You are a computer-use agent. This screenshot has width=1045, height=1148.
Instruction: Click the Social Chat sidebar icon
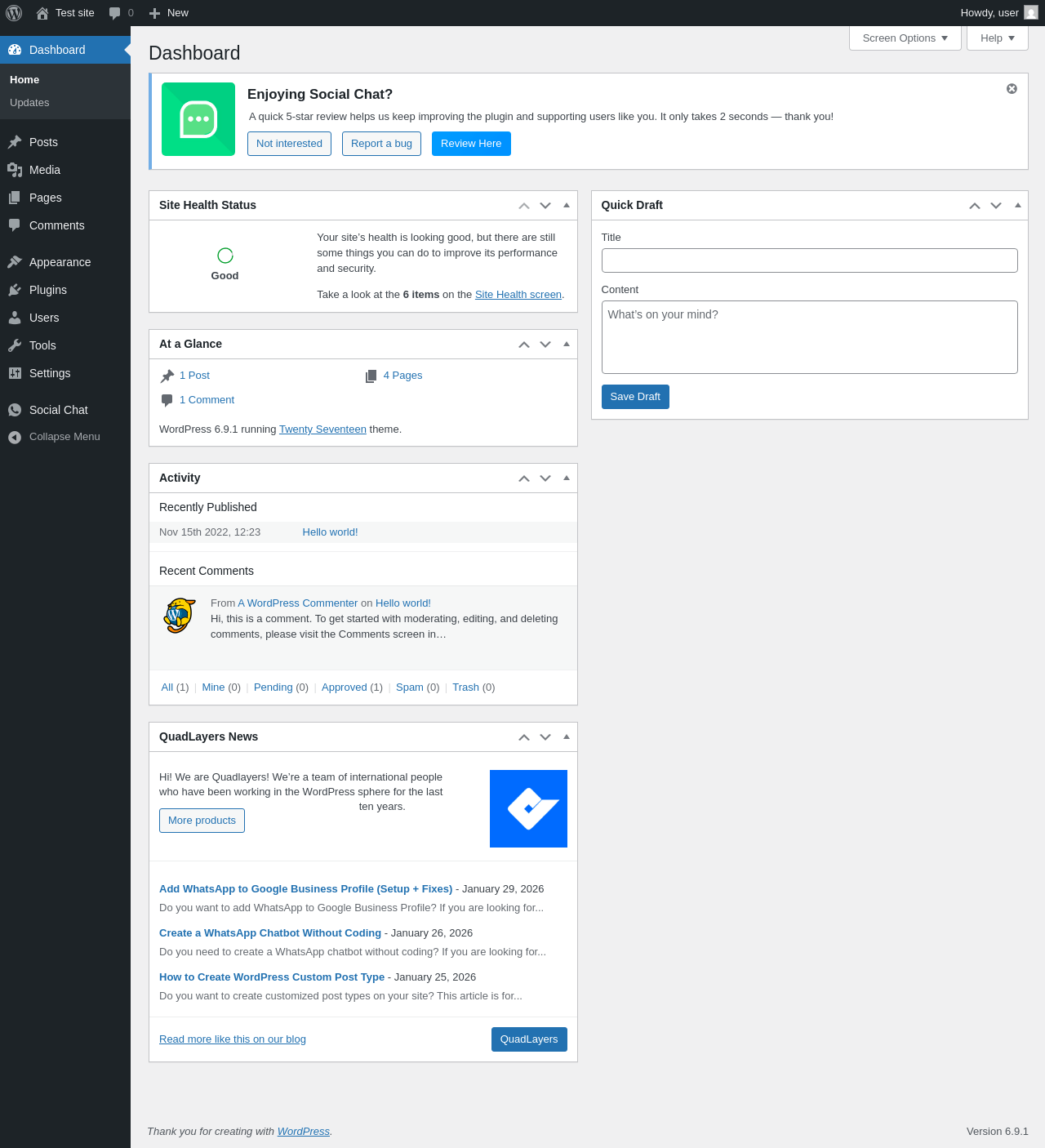15,410
